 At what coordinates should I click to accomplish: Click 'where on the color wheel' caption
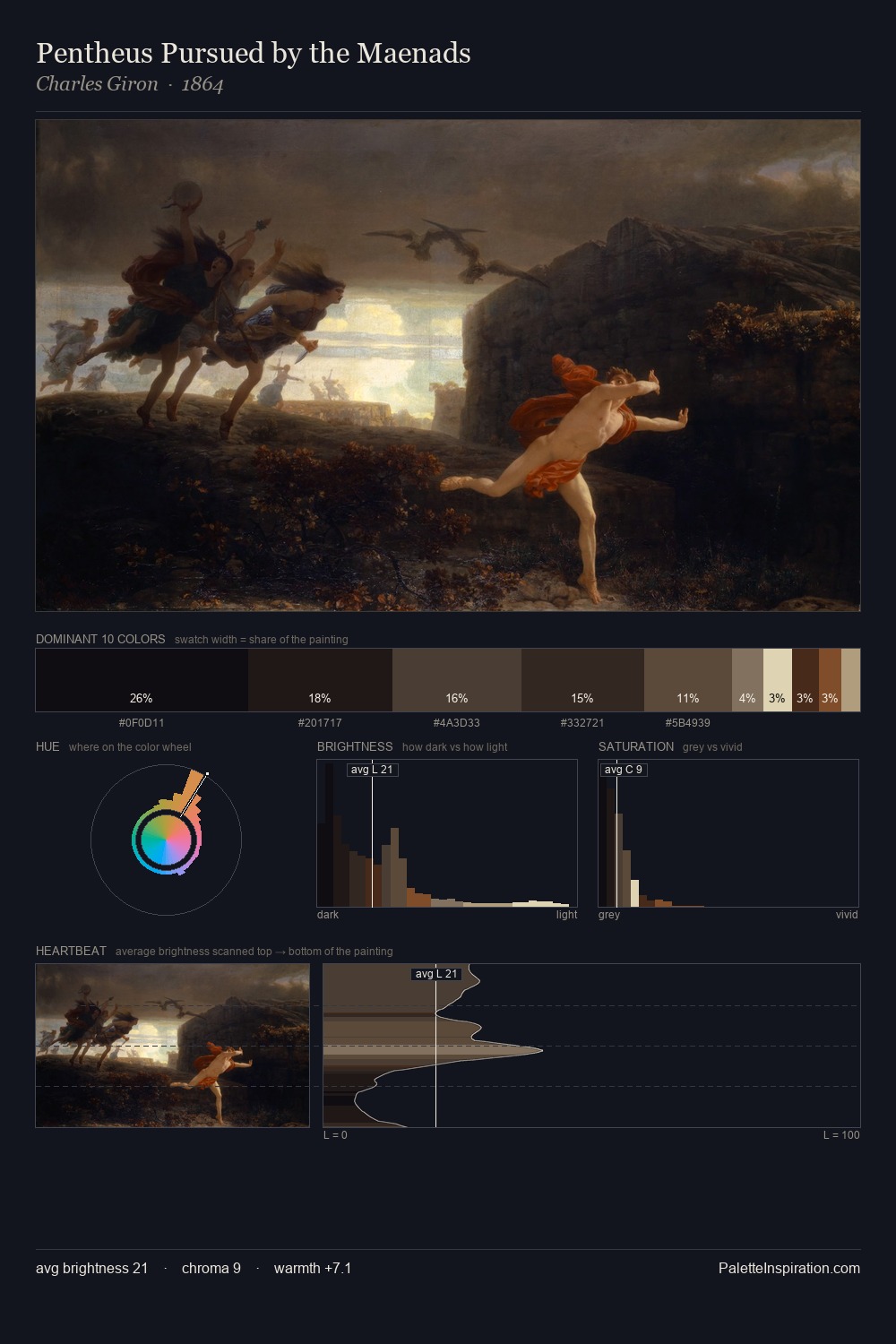[x=130, y=747]
